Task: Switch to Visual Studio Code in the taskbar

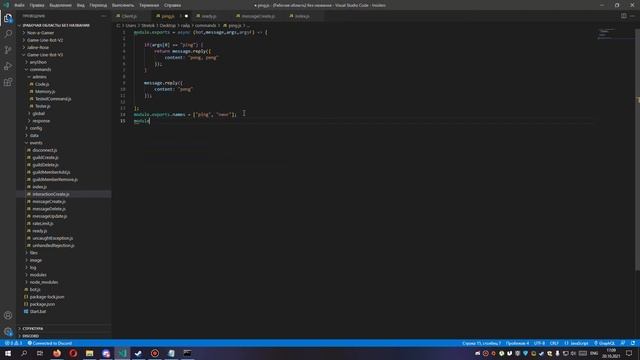Action: click(x=122, y=353)
